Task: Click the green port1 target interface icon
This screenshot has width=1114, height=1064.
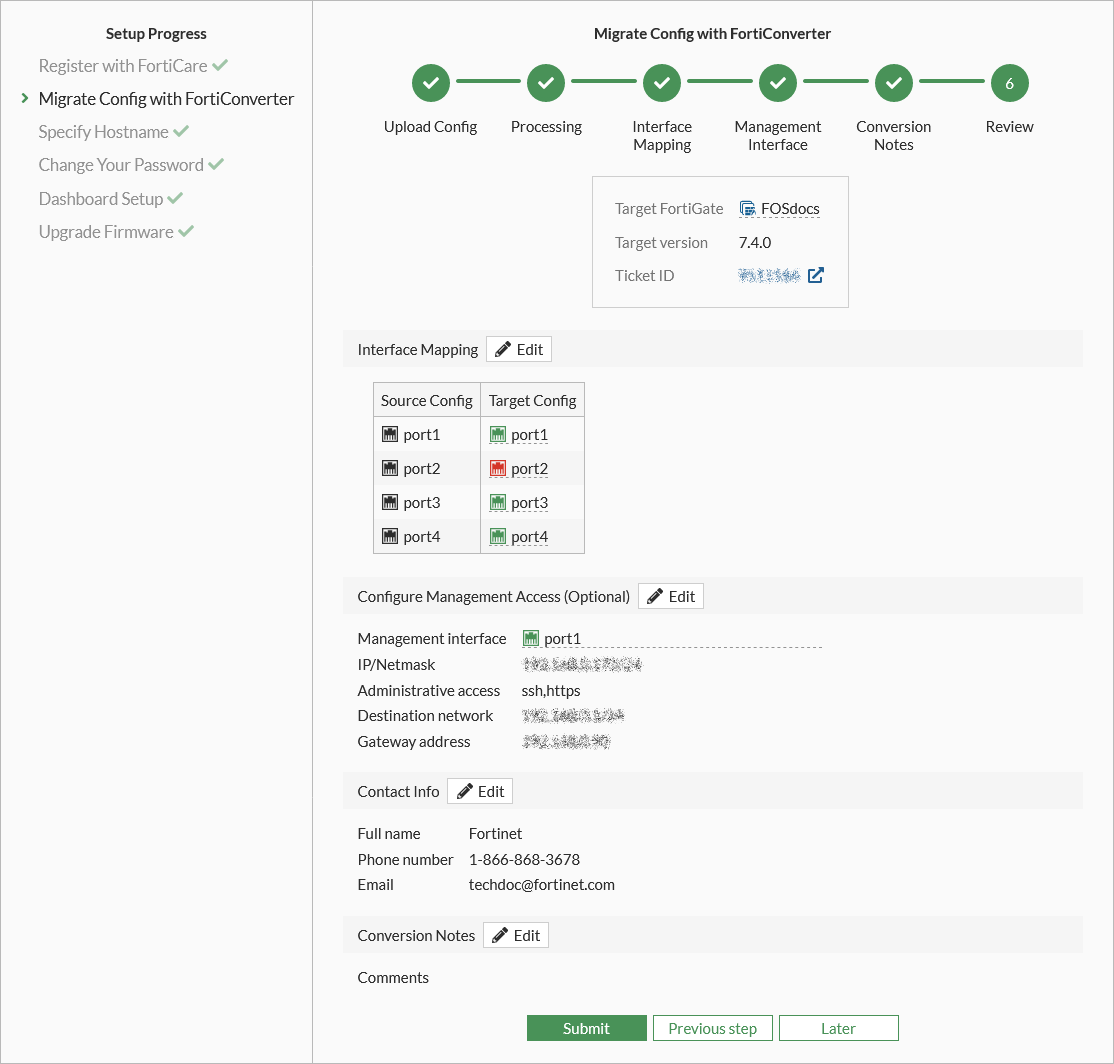Action: (498, 435)
